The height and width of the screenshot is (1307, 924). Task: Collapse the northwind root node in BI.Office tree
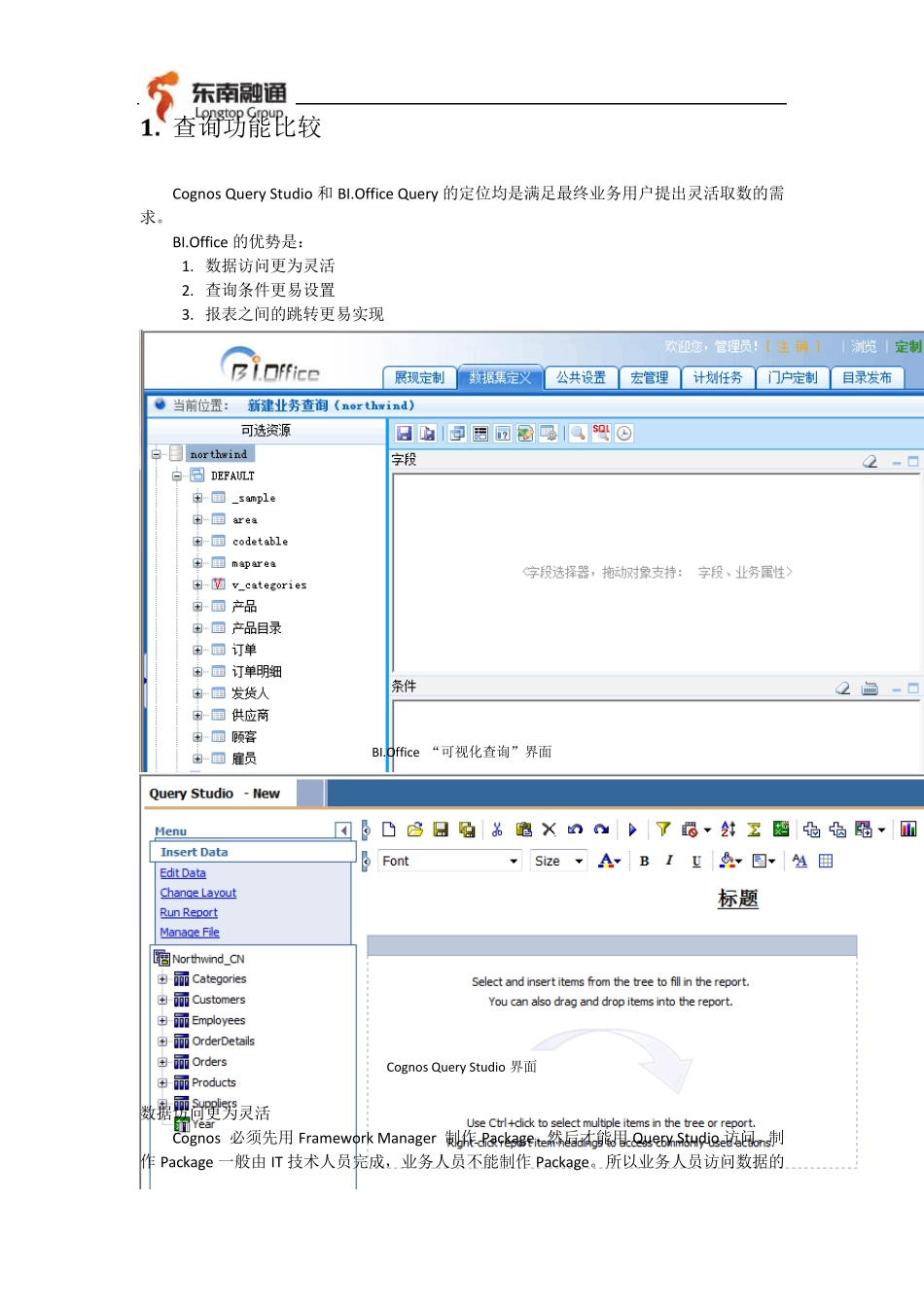(x=156, y=454)
